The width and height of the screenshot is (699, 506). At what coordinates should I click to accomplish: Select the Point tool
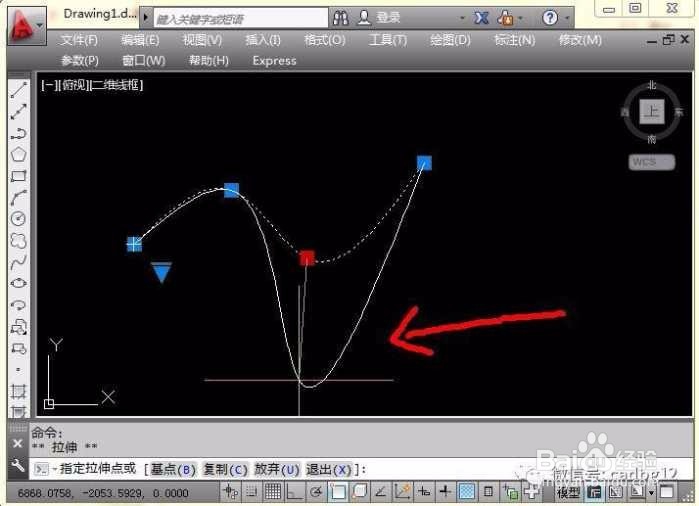point(18,370)
